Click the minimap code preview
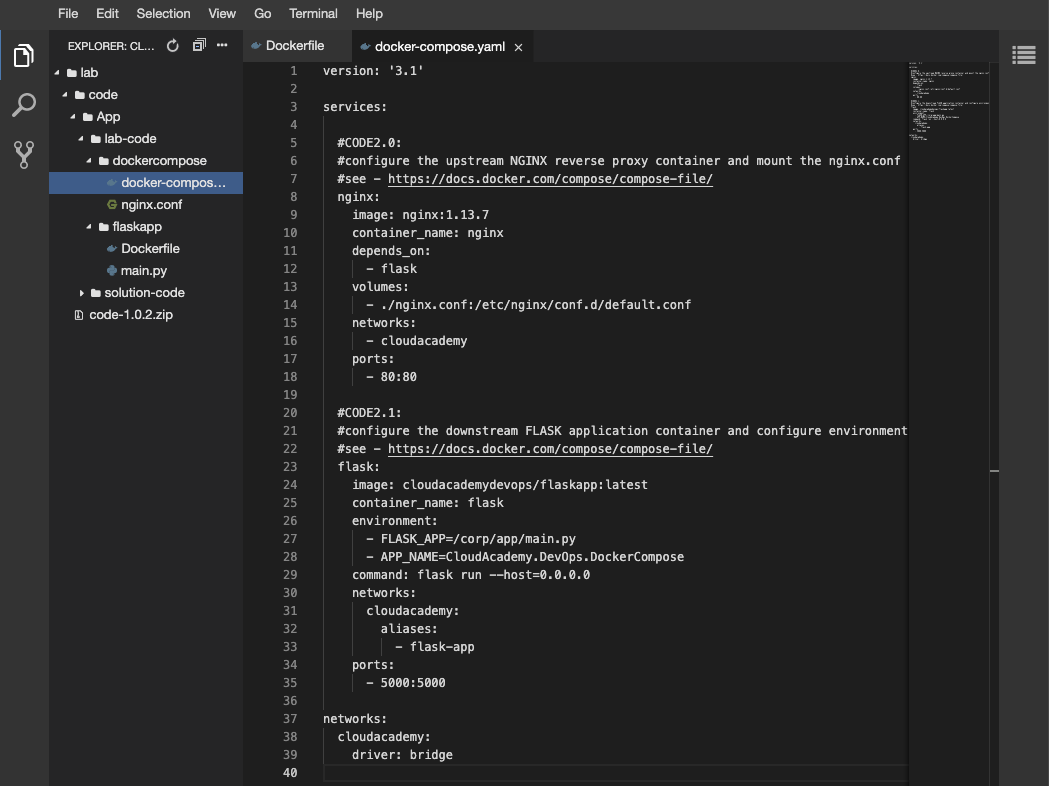This screenshot has width=1049, height=786. tap(945, 100)
